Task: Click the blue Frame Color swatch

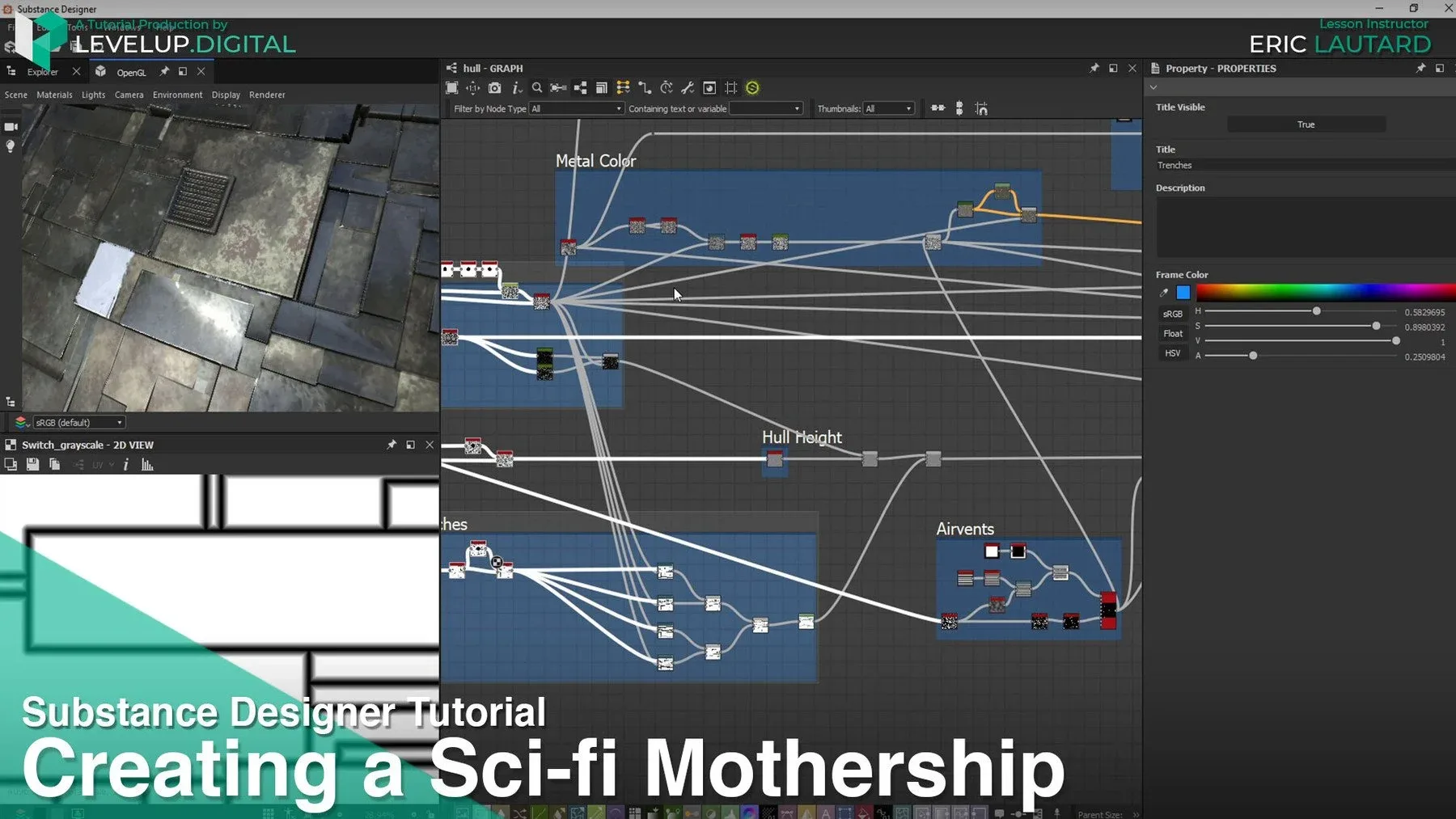Action: pos(1183,293)
